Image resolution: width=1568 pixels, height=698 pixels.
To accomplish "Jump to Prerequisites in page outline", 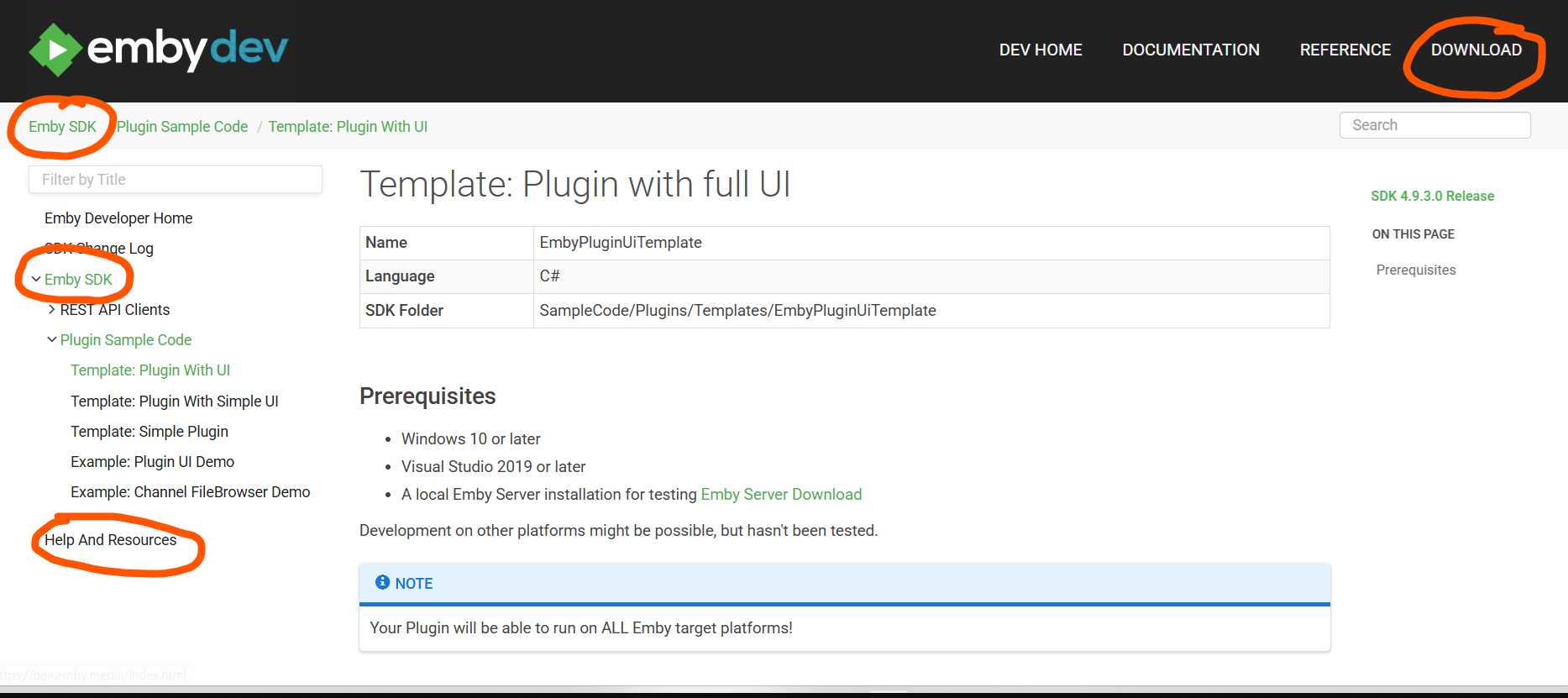I will pos(1415,270).
